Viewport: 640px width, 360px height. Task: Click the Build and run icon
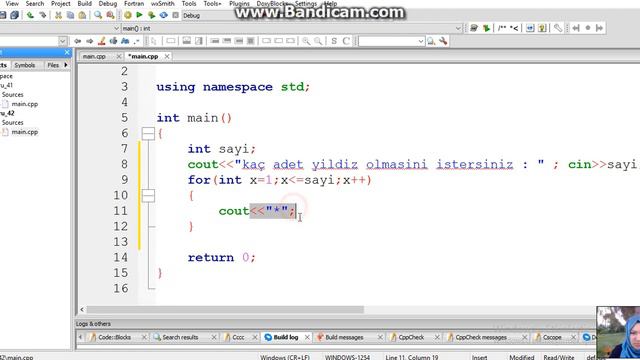(x=151, y=15)
